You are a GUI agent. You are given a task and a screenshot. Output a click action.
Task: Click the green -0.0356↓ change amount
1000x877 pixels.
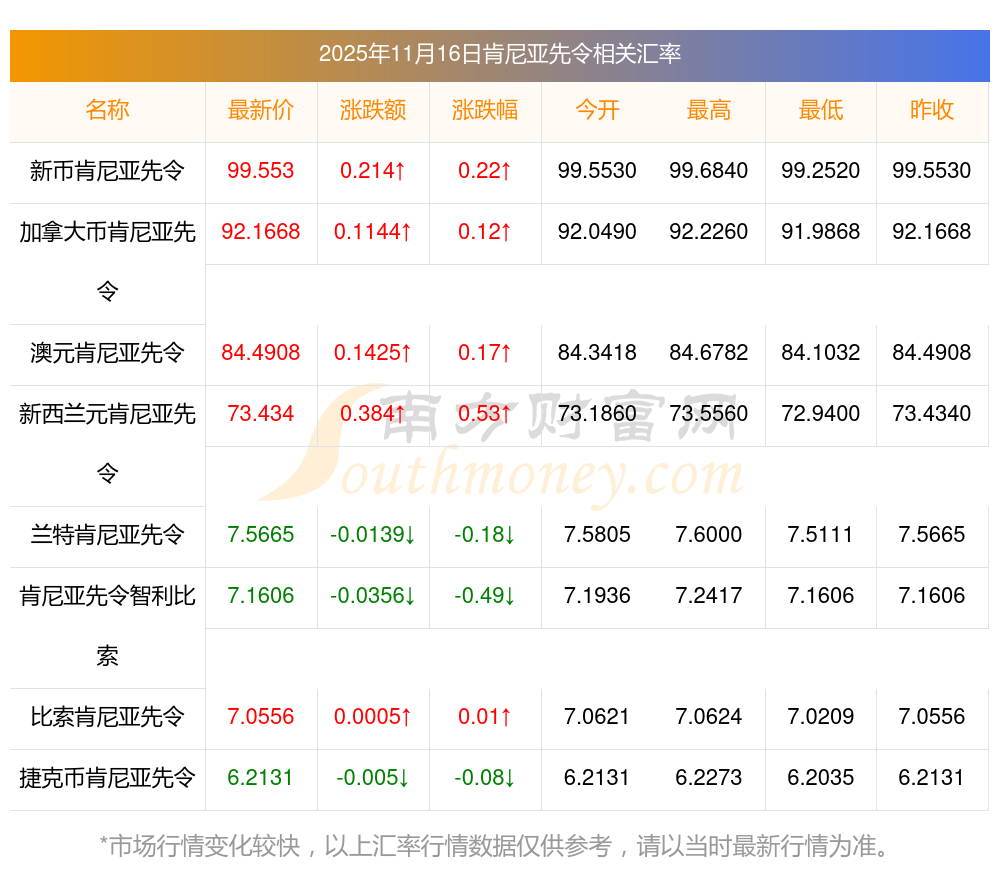tap(373, 596)
